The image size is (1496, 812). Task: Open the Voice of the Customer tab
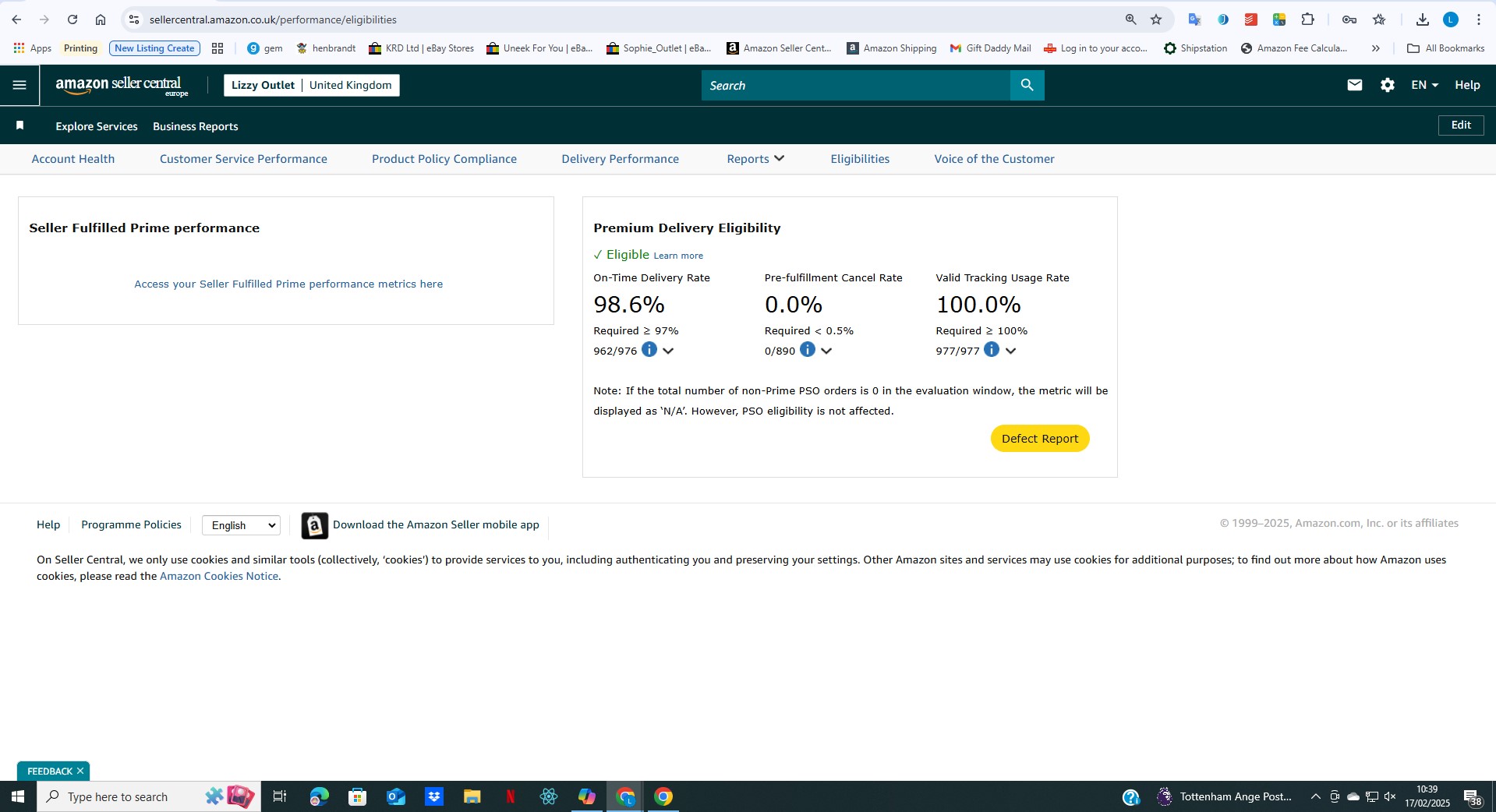(x=994, y=159)
